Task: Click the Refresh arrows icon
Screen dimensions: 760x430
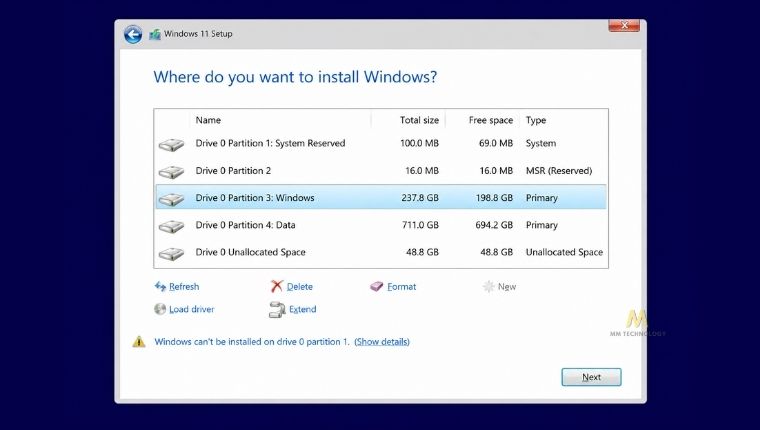Action: pyautogui.click(x=160, y=287)
